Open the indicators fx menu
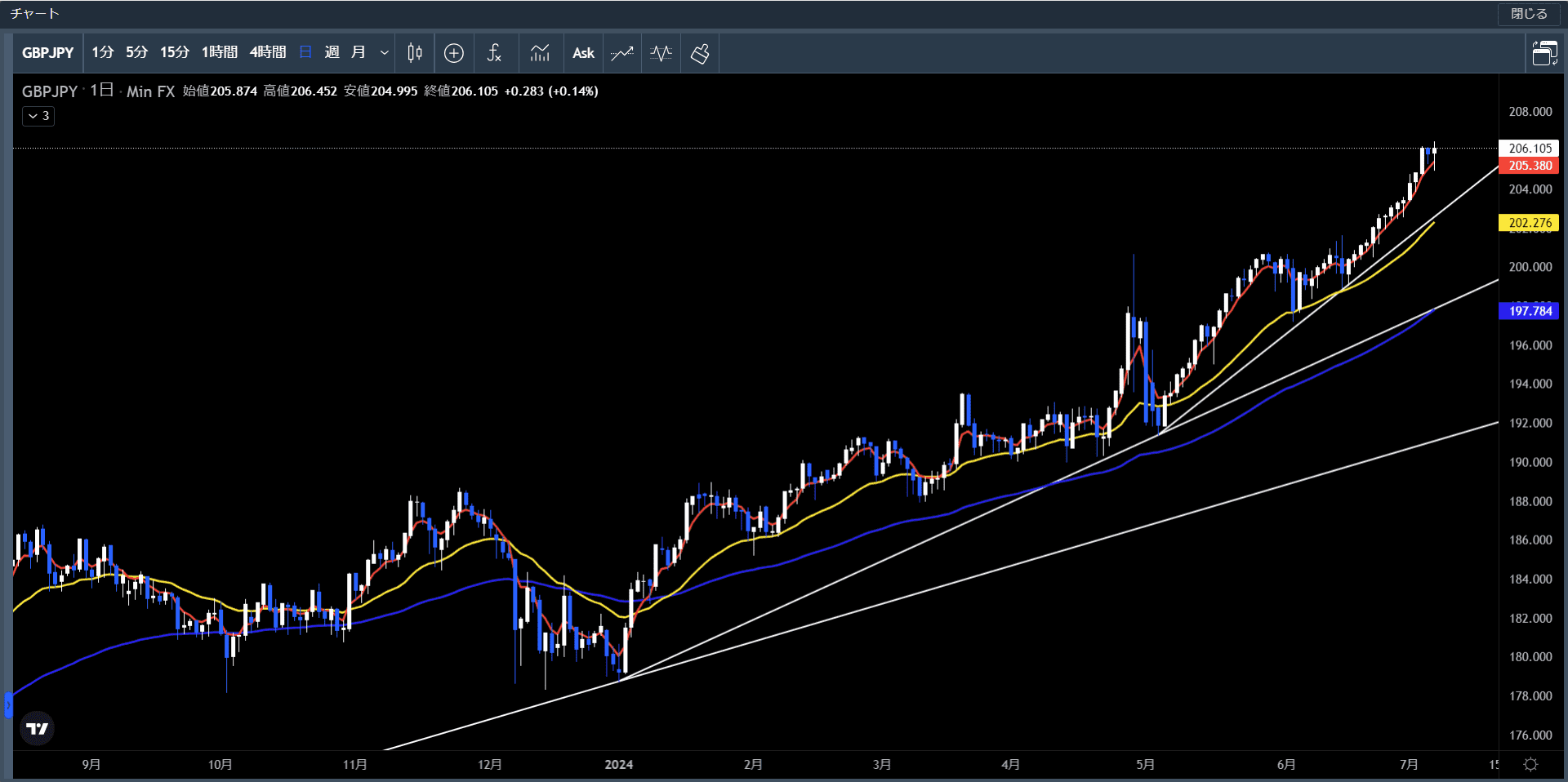This screenshot has width=1568, height=782. coord(494,53)
